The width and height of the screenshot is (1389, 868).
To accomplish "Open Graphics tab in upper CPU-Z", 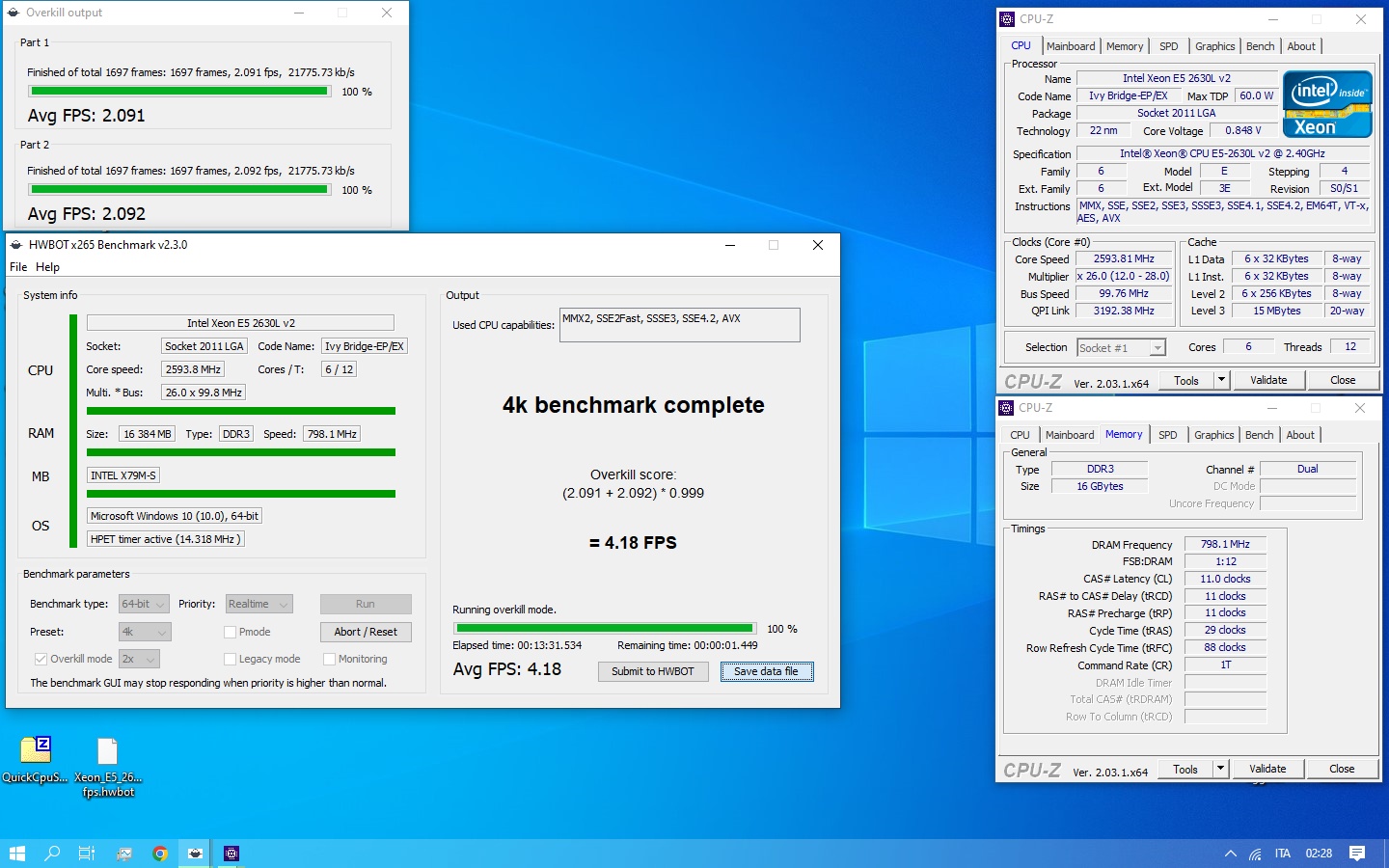I will (x=1215, y=46).
